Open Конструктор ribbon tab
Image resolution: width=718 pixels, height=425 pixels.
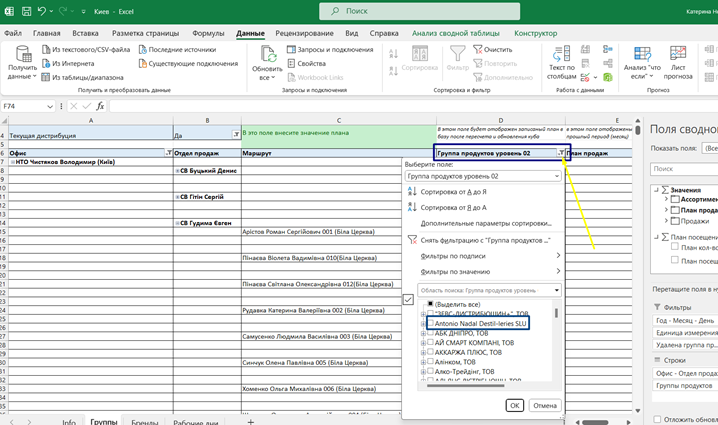535,33
